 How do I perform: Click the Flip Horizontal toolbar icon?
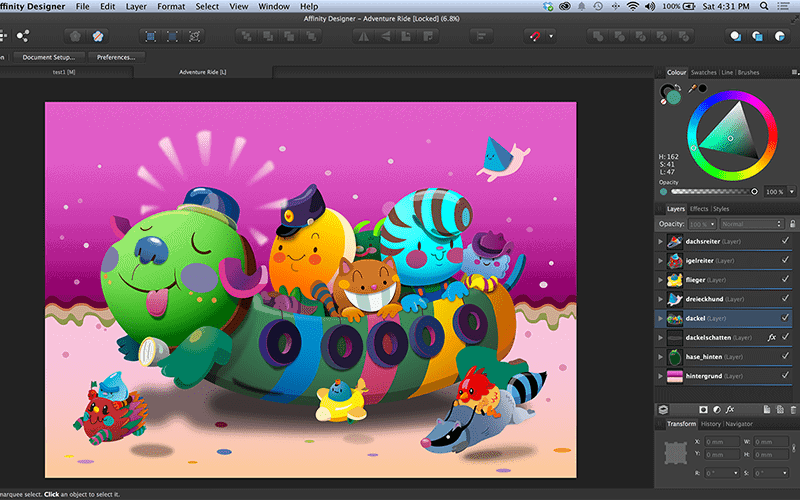[364, 36]
